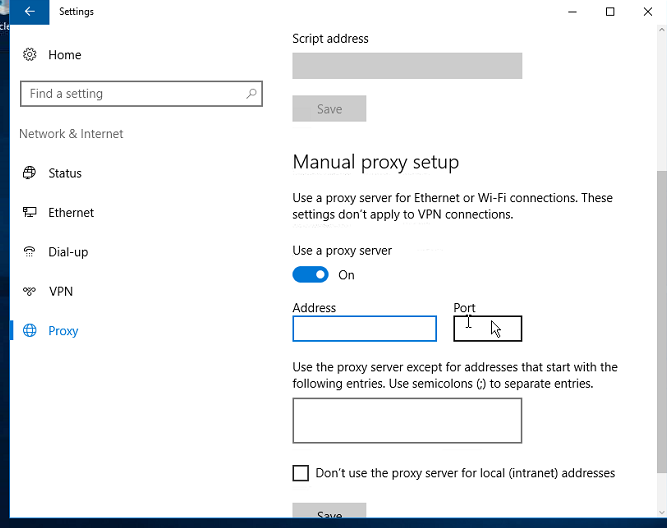Screen dimensions: 667x528
Task: Click the Find a setting search box
Action: [x=141, y=93]
